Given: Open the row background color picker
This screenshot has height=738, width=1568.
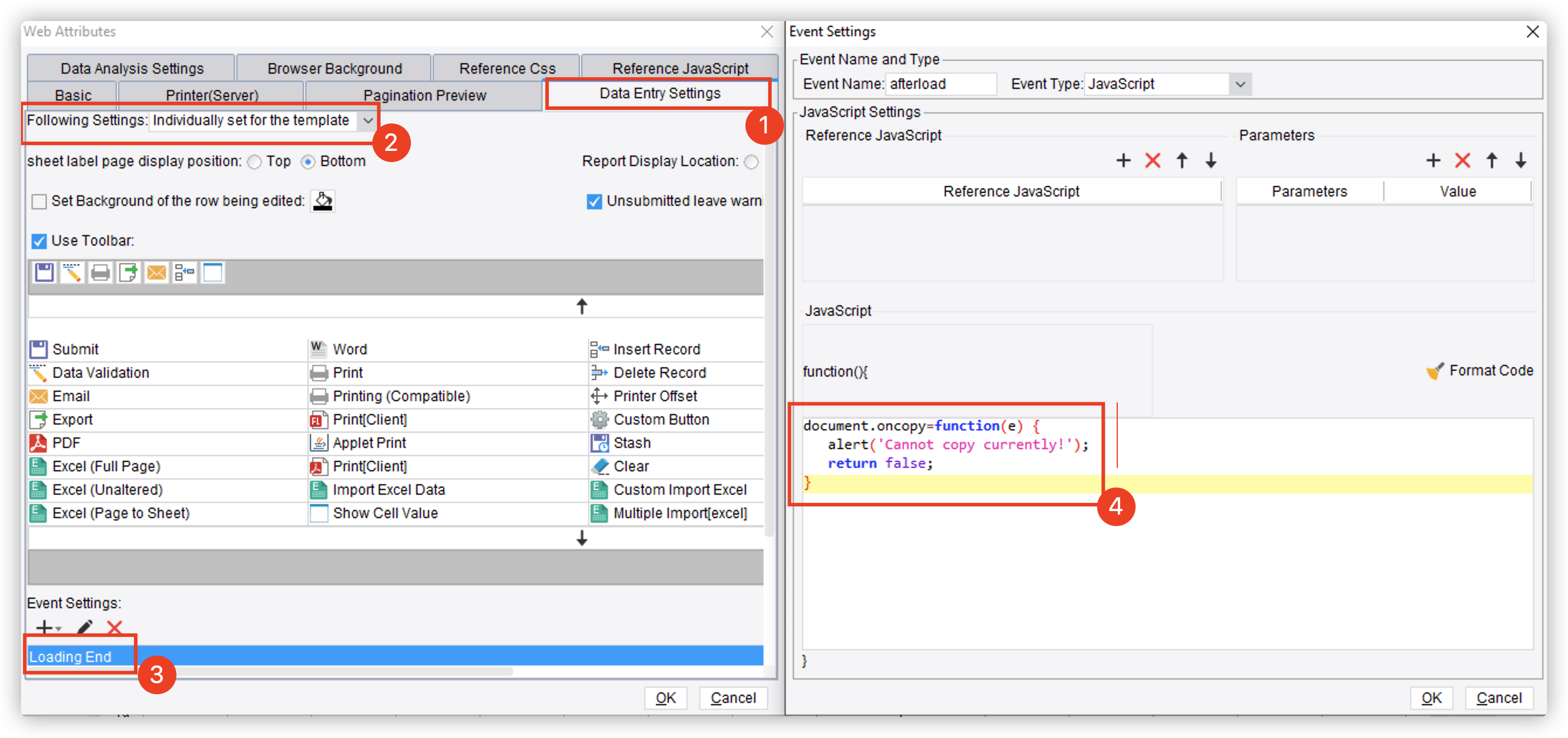Looking at the screenshot, I should [323, 201].
